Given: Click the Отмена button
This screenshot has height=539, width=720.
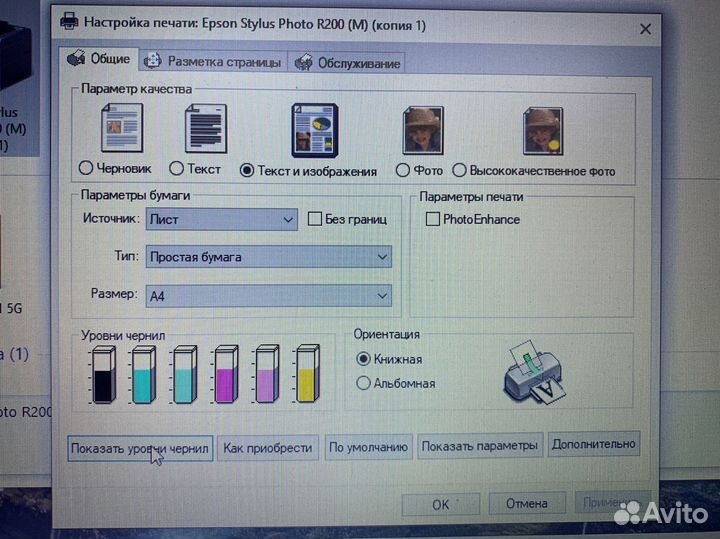Looking at the screenshot, I should (527, 504).
